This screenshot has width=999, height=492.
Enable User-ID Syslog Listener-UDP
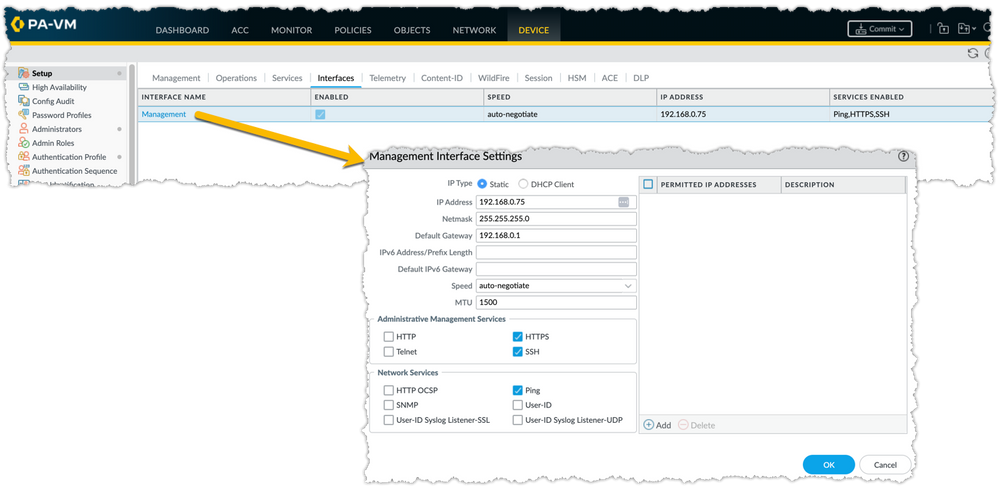click(518, 420)
